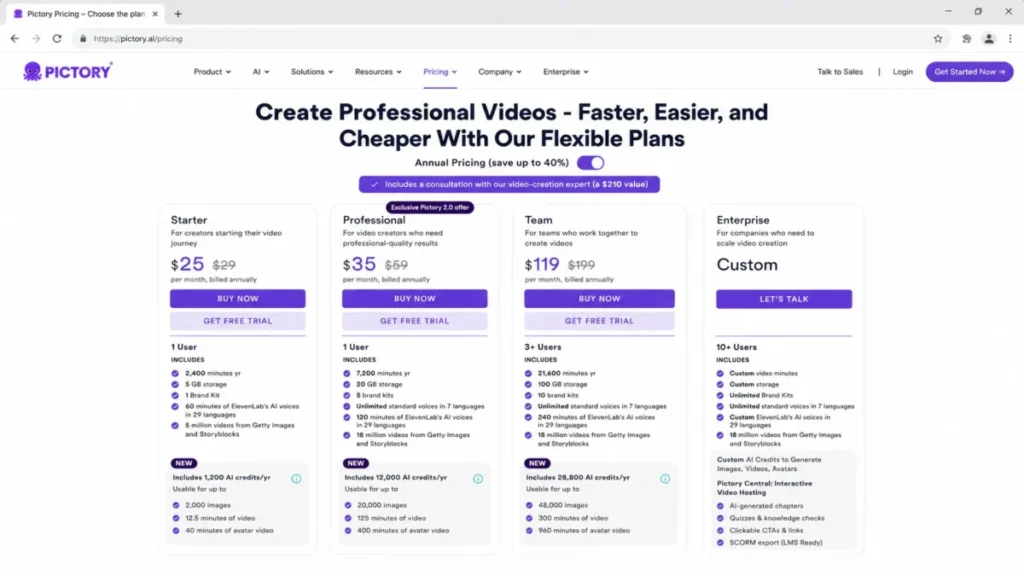Bookmark page with the star icon
Viewport: 1024px width, 576px height.
(938, 39)
